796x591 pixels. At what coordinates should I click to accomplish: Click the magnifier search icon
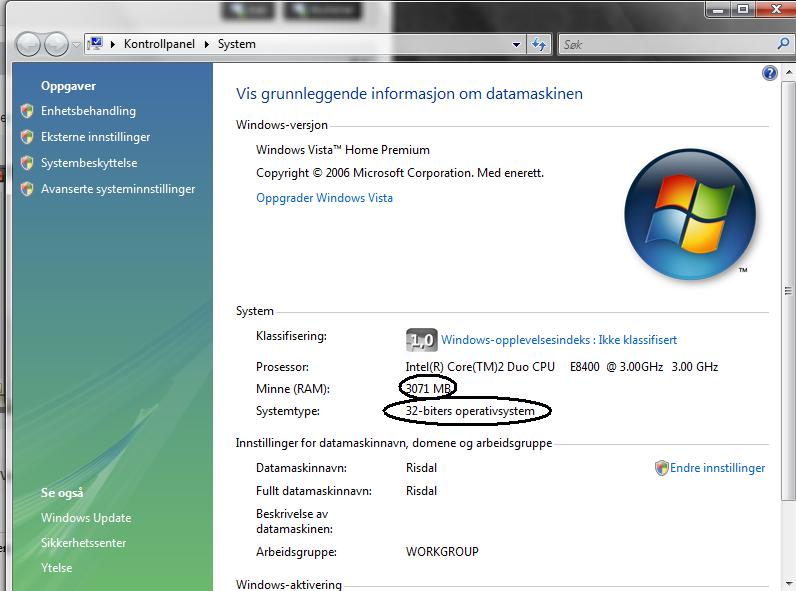tap(783, 44)
